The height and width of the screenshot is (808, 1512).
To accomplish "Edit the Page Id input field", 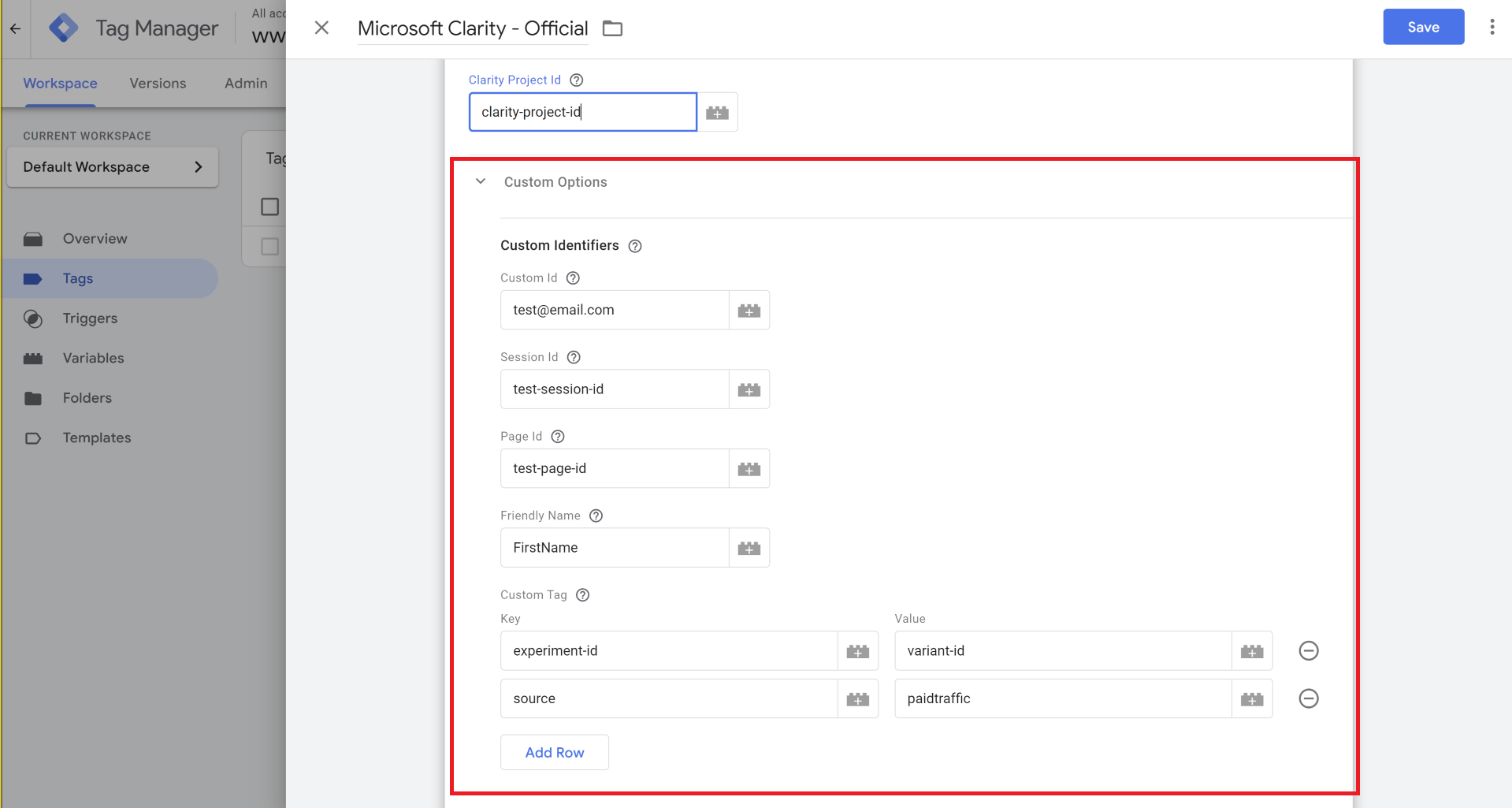I will (615, 468).
